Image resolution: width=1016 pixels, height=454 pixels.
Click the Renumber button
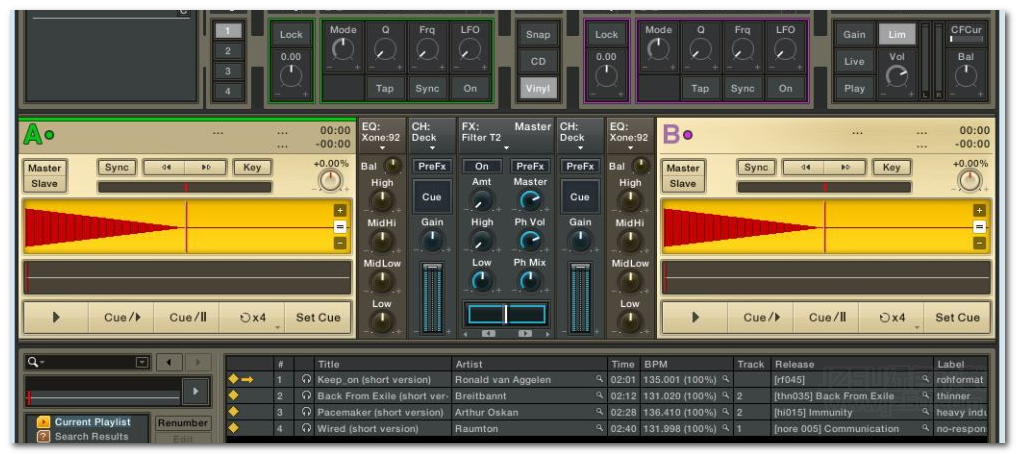click(x=183, y=423)
